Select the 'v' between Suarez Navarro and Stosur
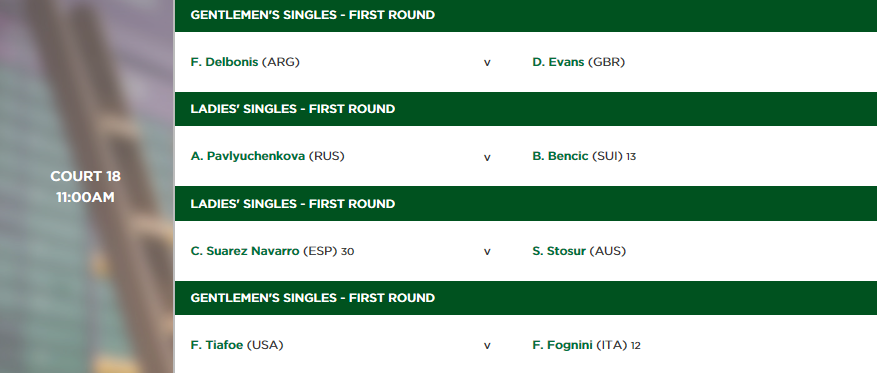The image size is (877, 373). (x=487, y=252)
